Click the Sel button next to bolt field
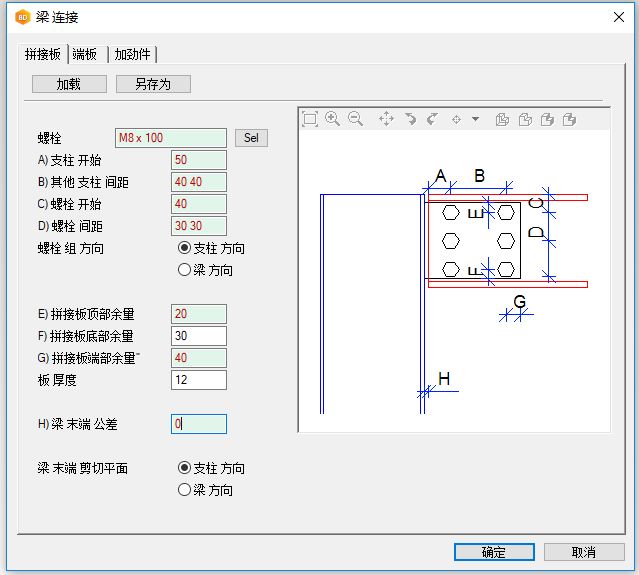Image resolution: width=639 pixels, height=575 pixels. click(251, 138)
